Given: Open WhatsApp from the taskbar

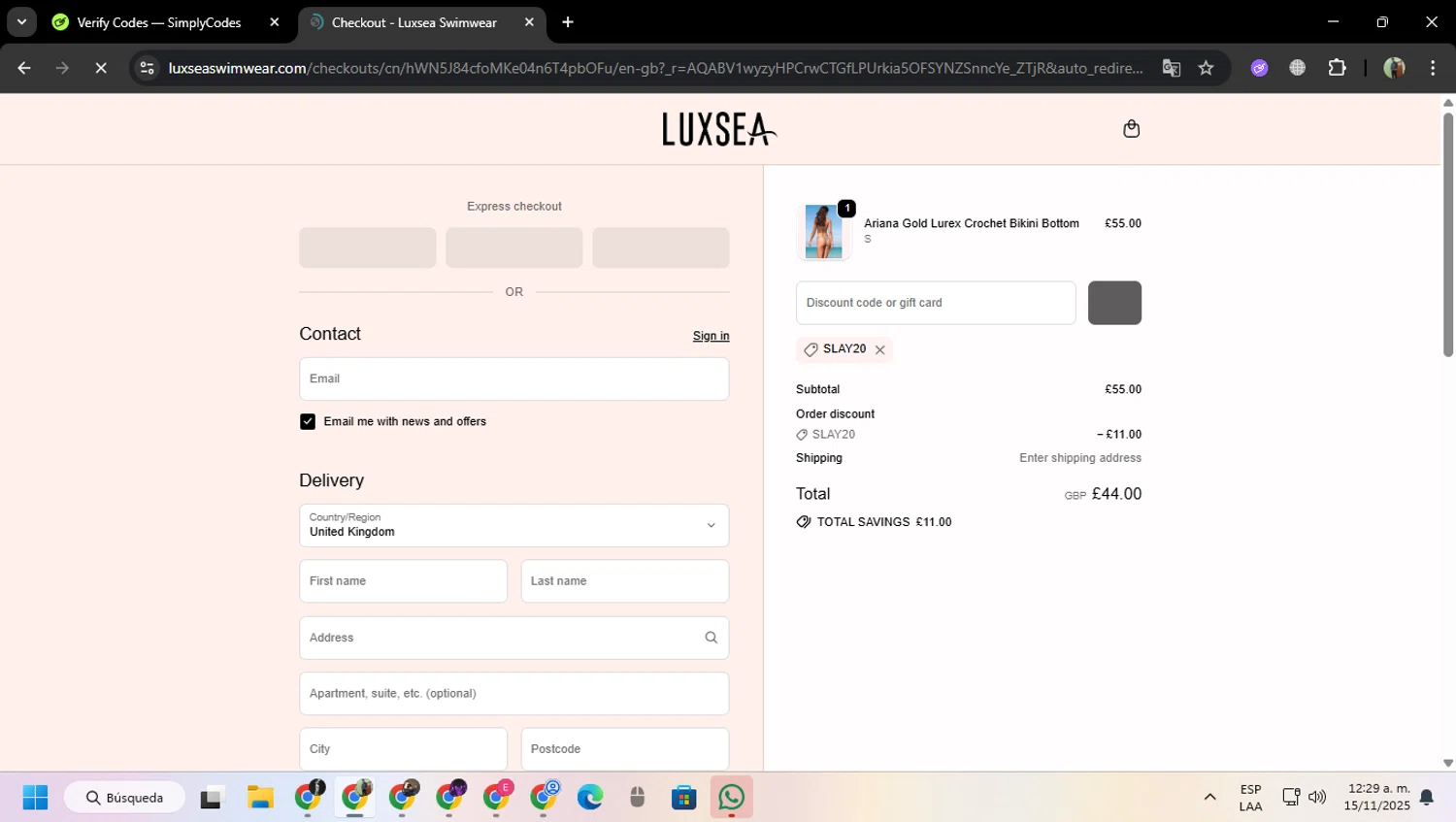Looking at the screenshot, I should [732, 798].
